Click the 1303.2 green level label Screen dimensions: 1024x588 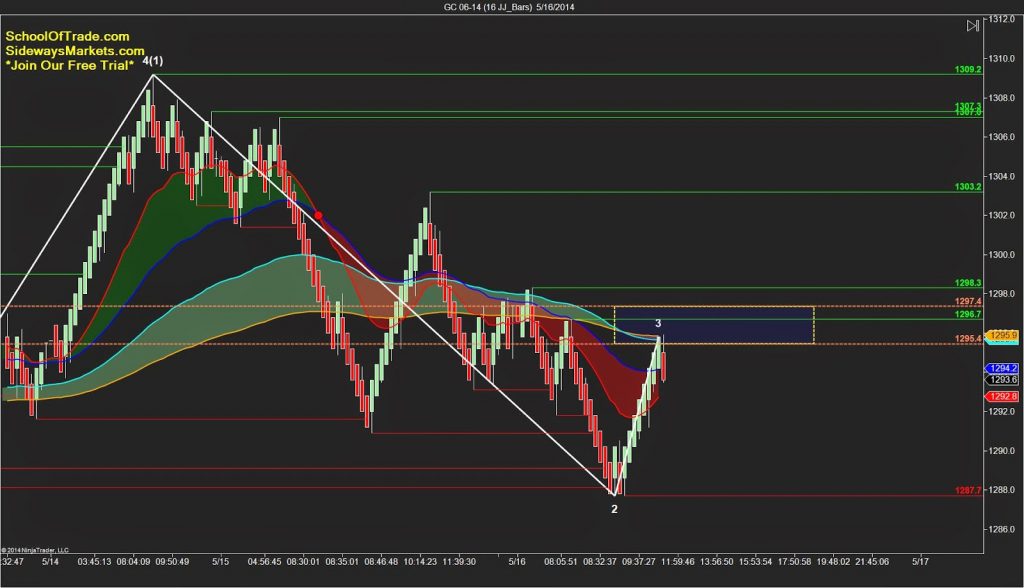click(x=968, y=187)
